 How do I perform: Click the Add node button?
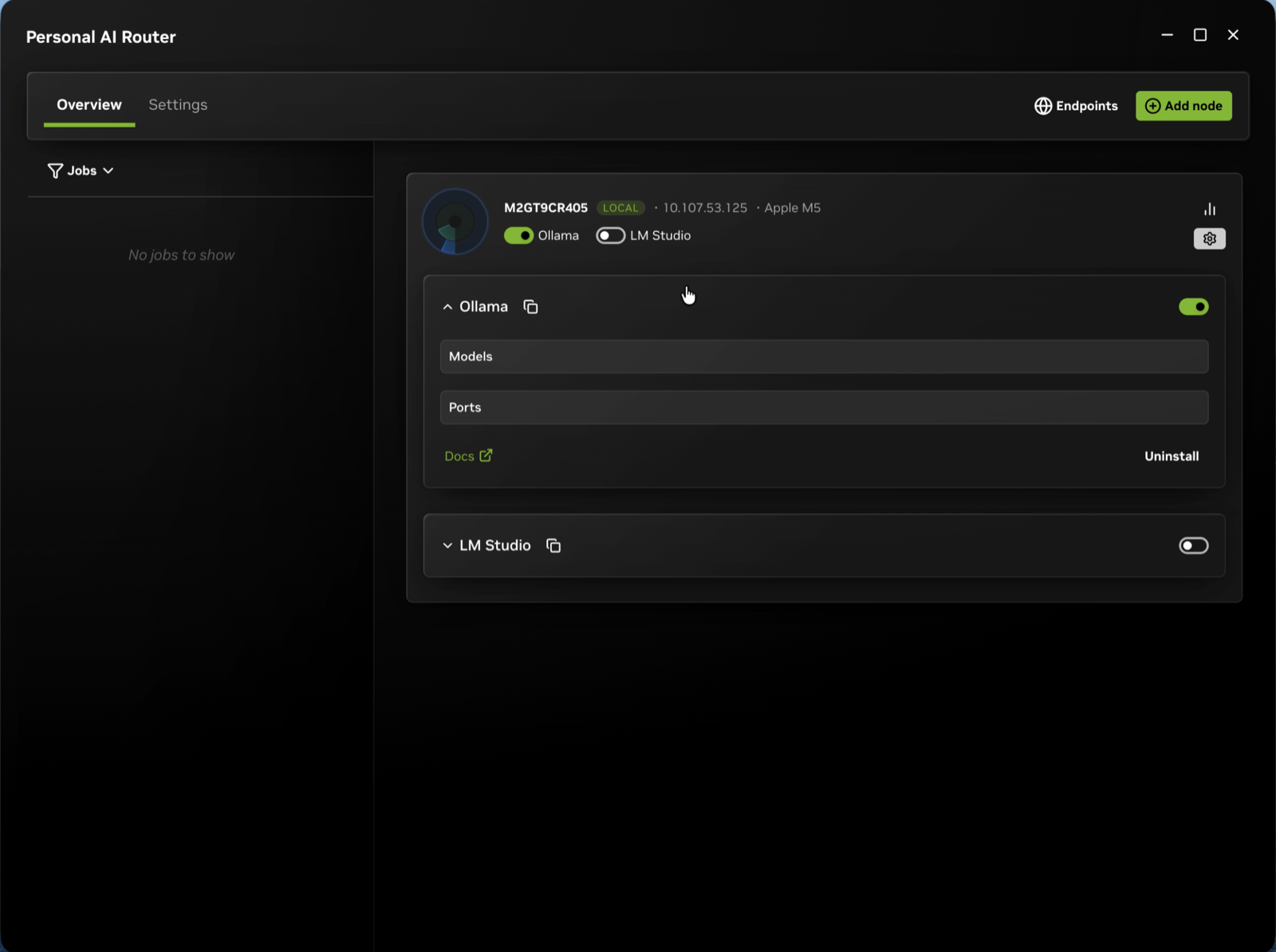click(x=1183, y=106)
